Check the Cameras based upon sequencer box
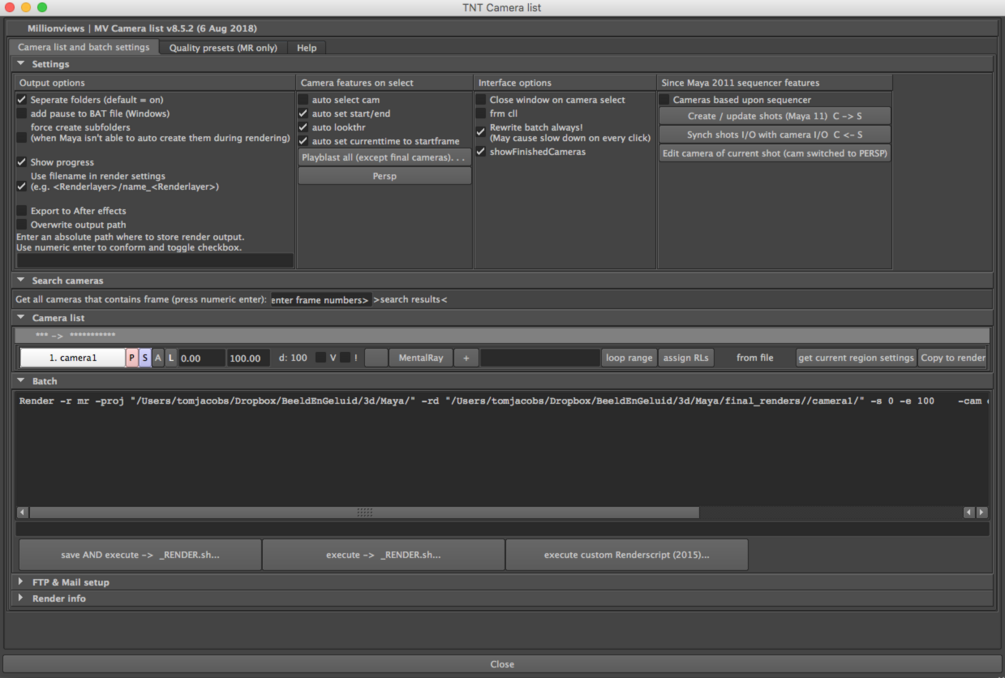The image size is (1005, 678). click(x=663, y=100)
